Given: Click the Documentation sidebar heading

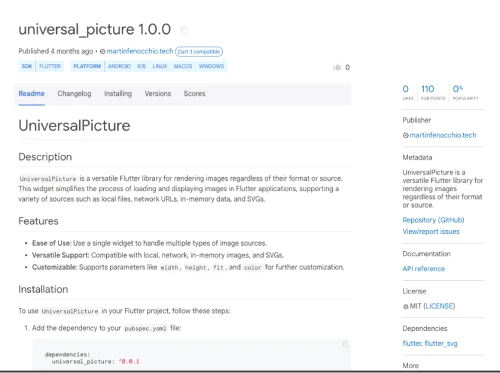Looking at the screenshot, I should (x=426, y=254).
